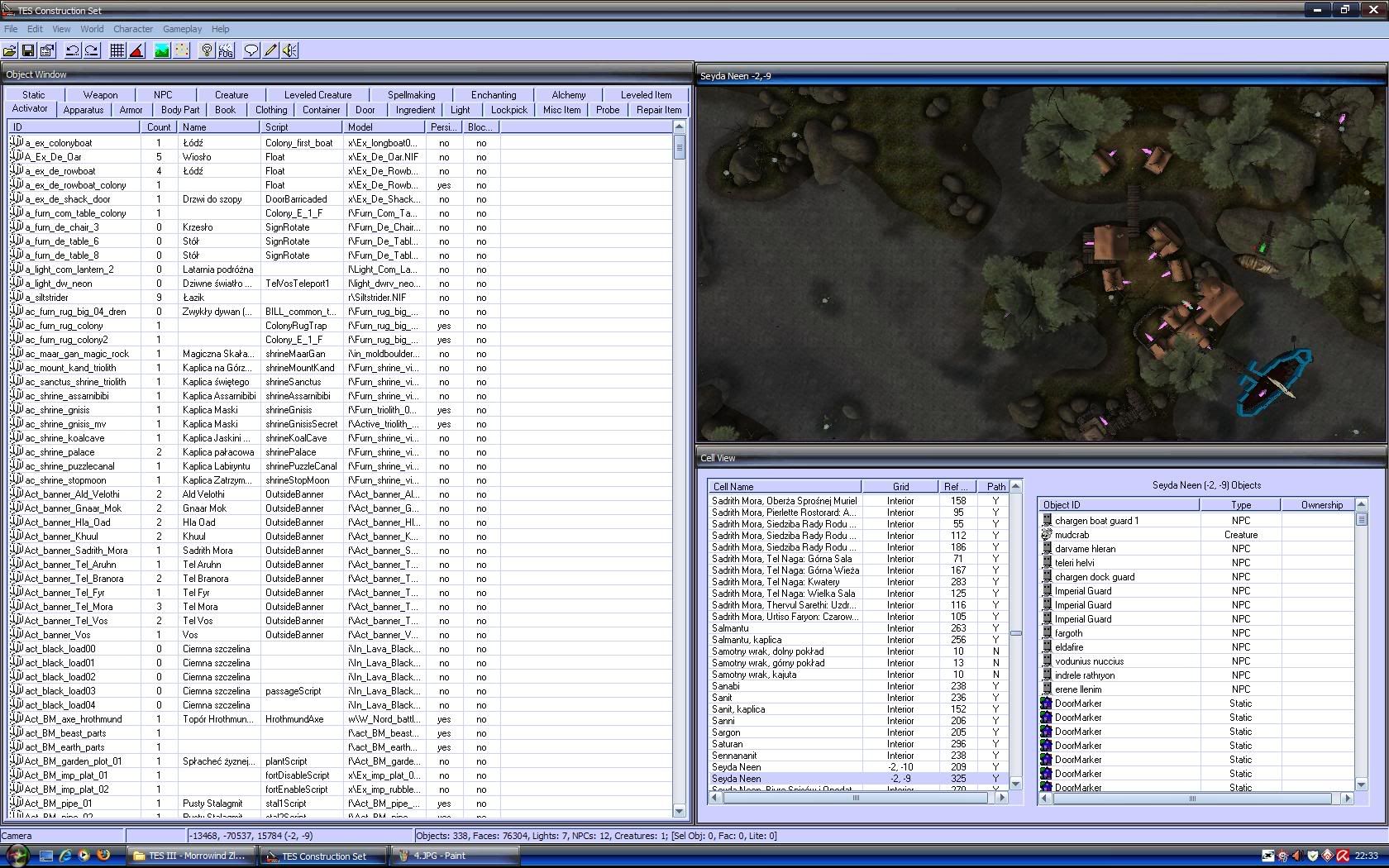Select the a_siltstrider activator icon
1389x868 pixels.
coord(17,297)
